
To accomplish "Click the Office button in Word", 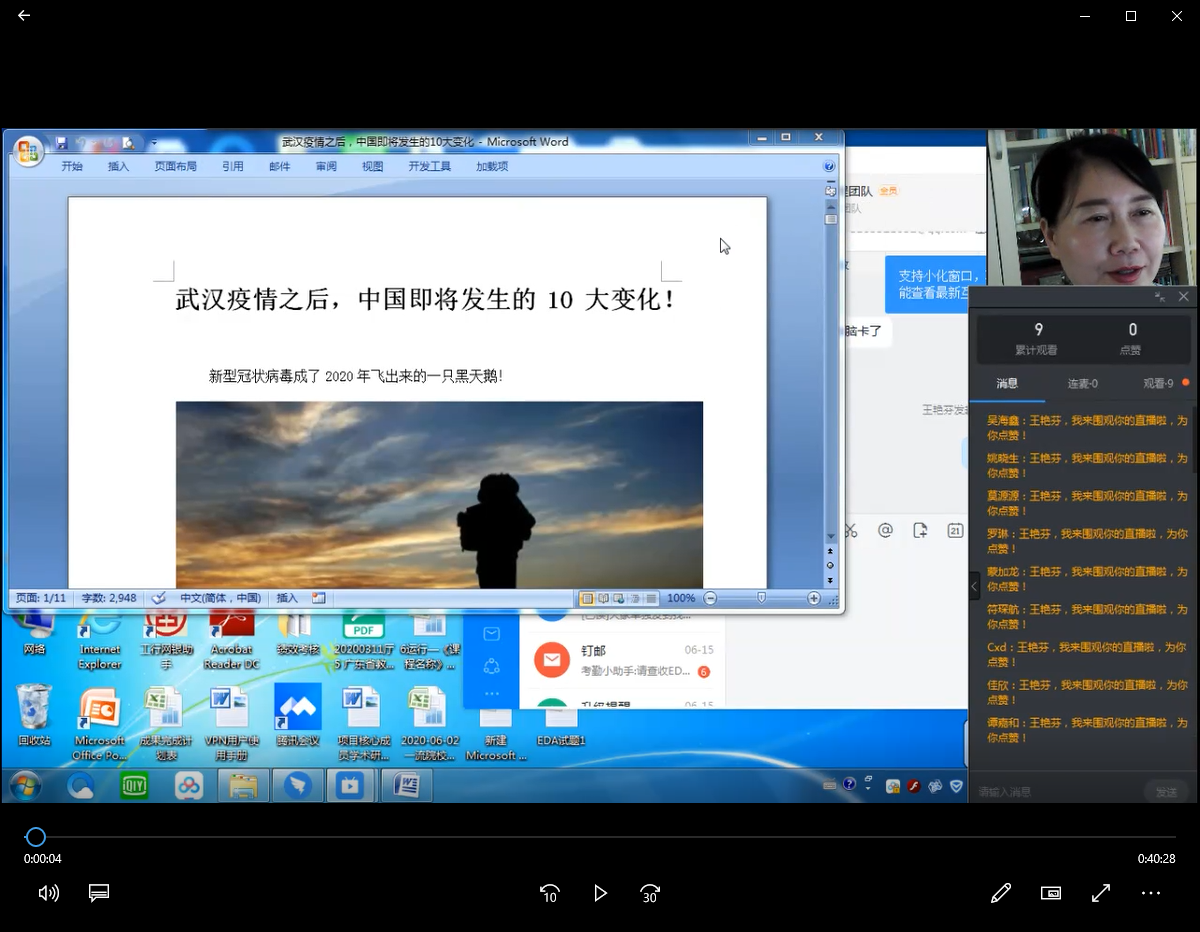I will [28, 151].
